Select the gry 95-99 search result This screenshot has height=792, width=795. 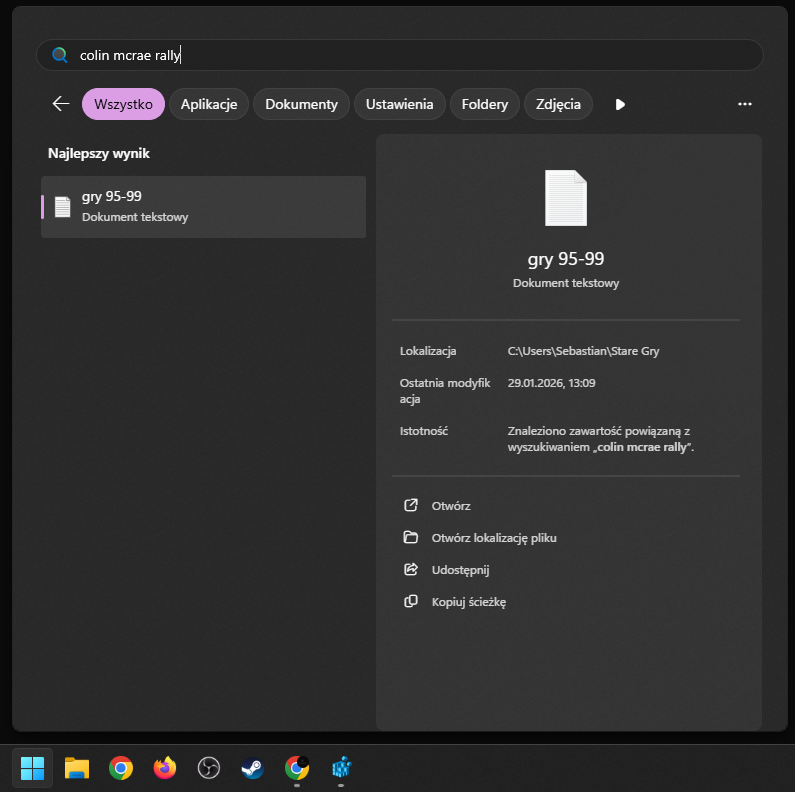coord(203,206)
